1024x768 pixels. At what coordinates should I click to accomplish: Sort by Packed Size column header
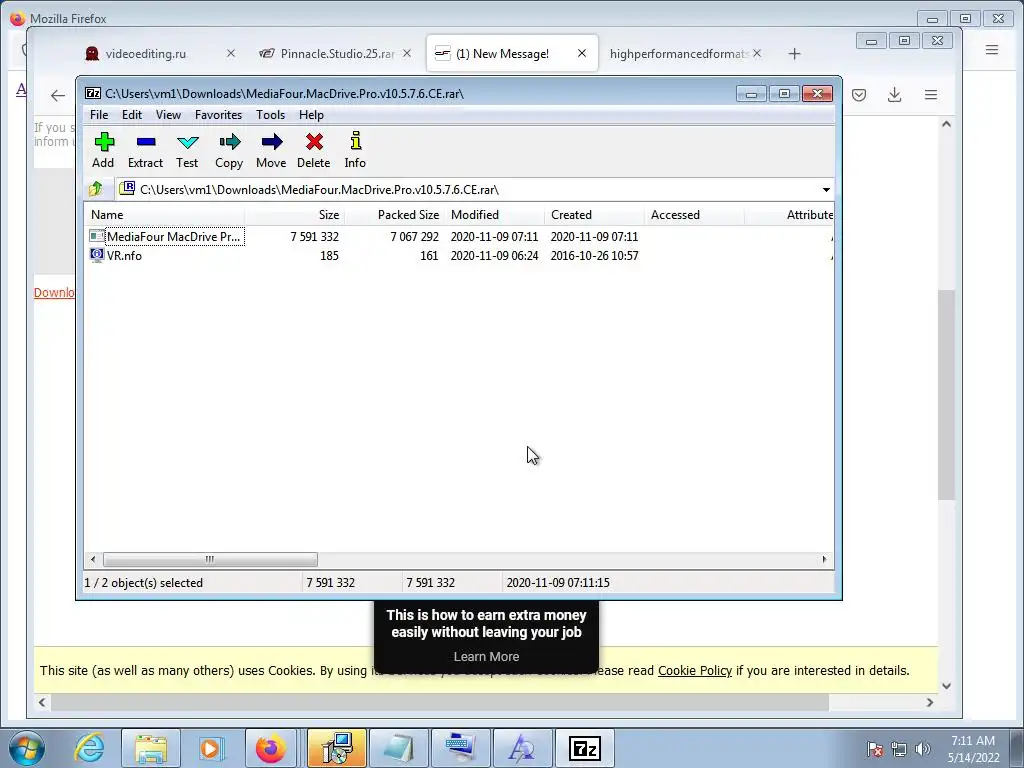[394, 215]
